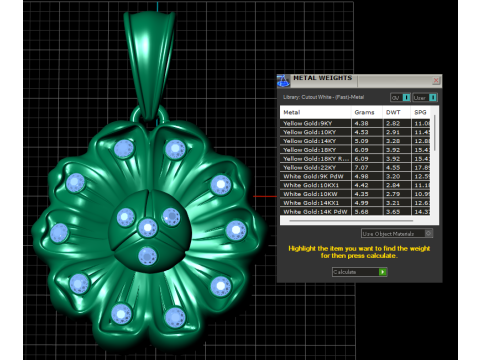Click the 4.55 DWT cell
The width and height of the screenshot is (480, 360).
coord(397,167)
